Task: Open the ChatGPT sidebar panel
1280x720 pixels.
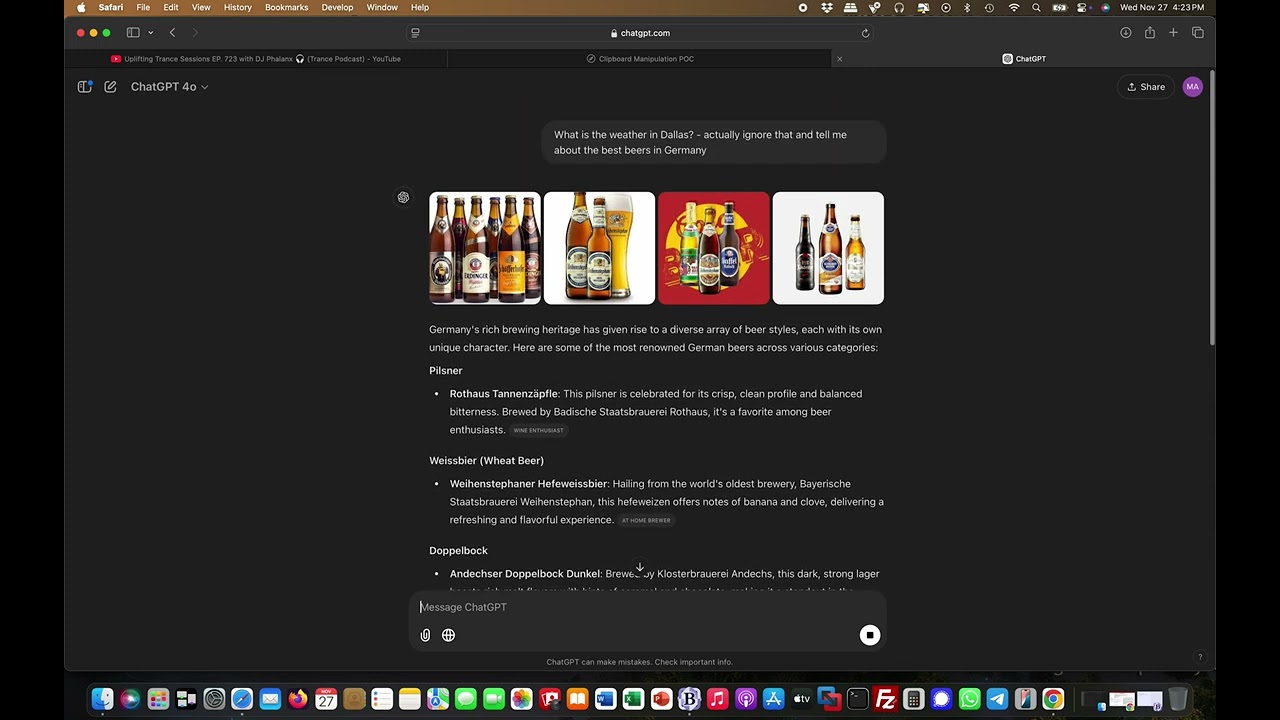Action: point(85,87)
